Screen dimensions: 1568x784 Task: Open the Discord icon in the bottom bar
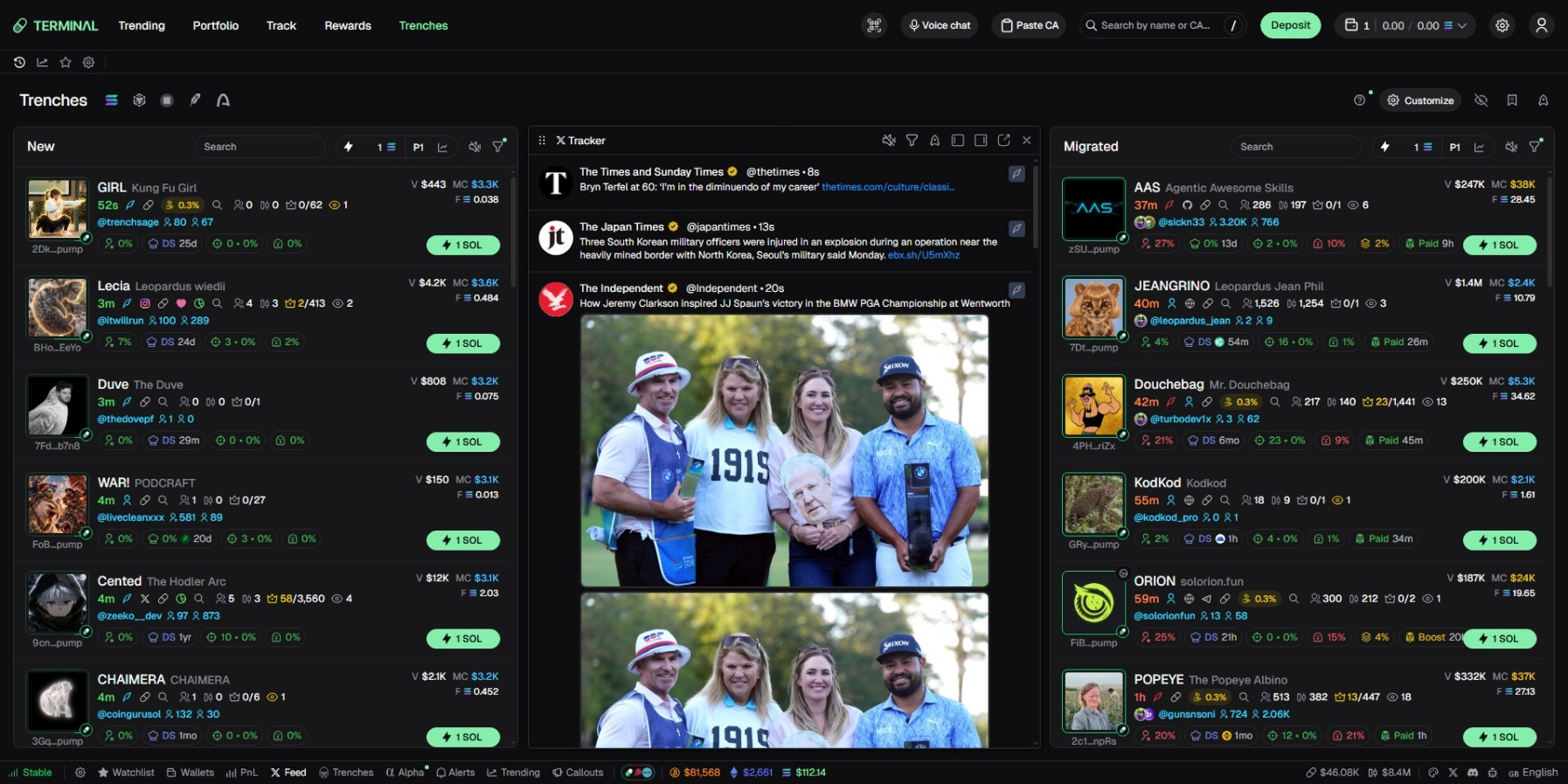point(1473,773)
